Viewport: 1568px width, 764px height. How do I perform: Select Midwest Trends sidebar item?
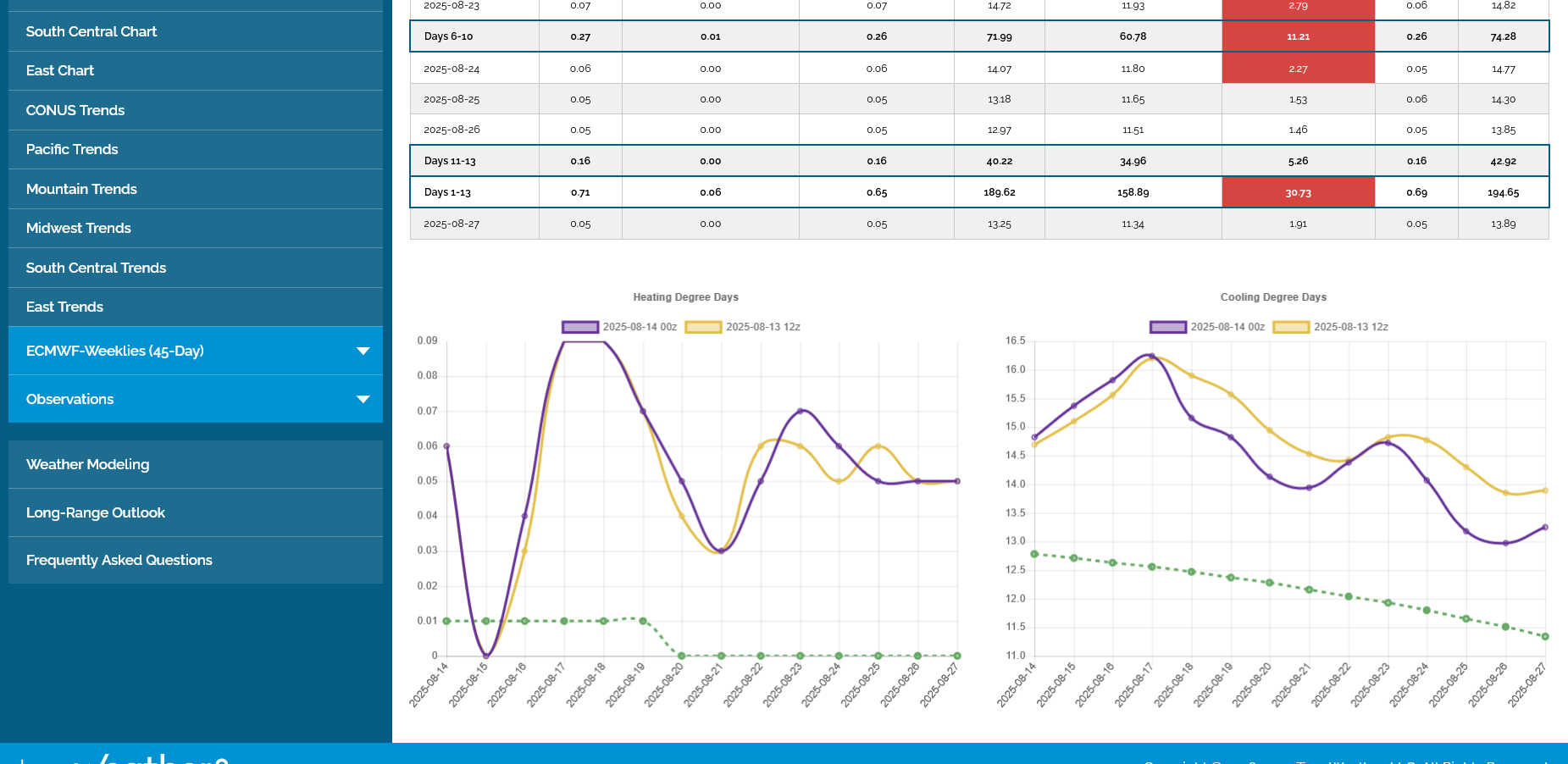pyautogui.click(x=79, y=228)
